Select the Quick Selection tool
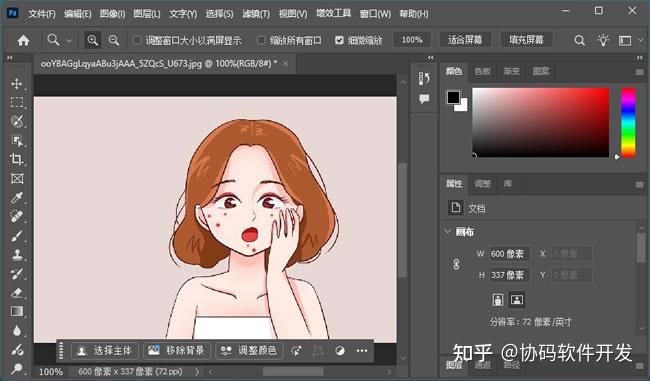This screenshot has height=381, width=650. point(17,121)
